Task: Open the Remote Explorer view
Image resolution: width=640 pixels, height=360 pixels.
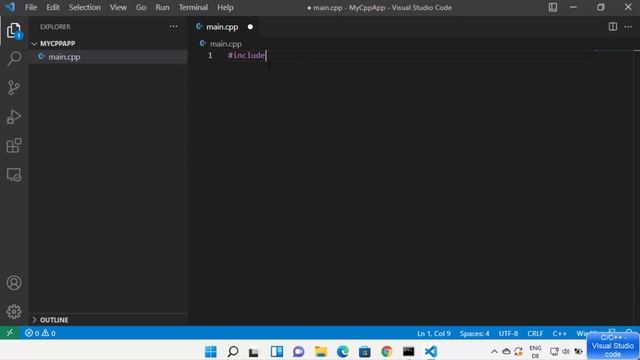Action: 14,175
